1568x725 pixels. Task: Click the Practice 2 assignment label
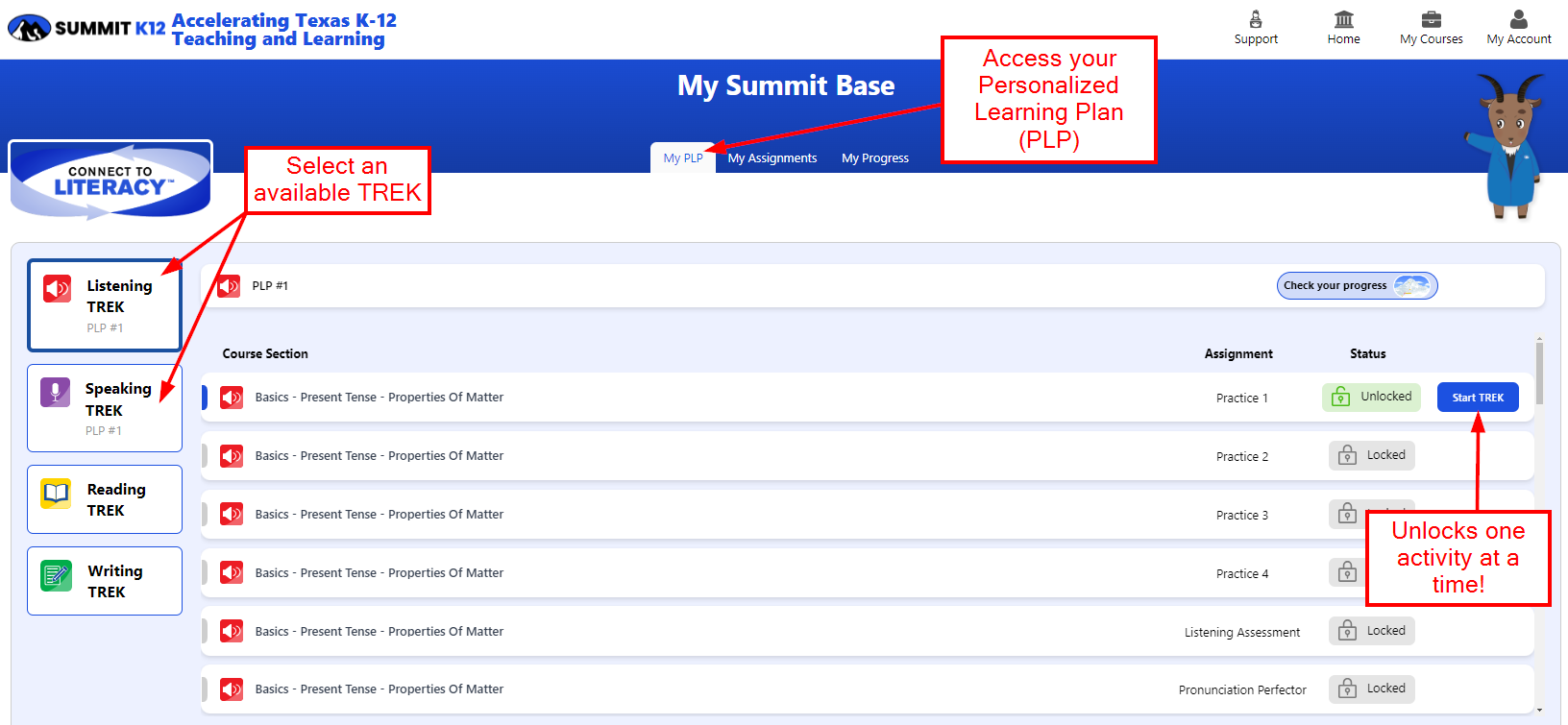[x=1242, y=457]
